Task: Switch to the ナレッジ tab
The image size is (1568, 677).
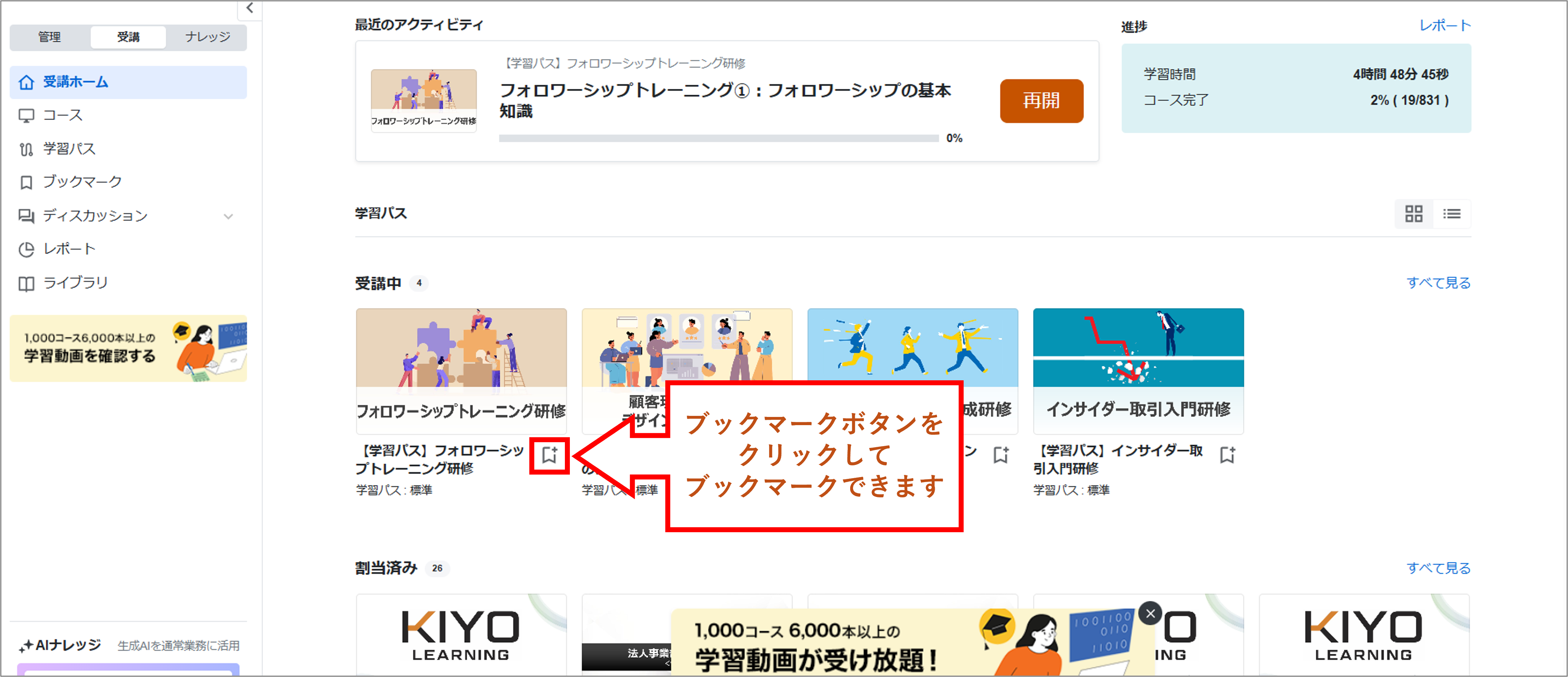Action: pos(208,37)
